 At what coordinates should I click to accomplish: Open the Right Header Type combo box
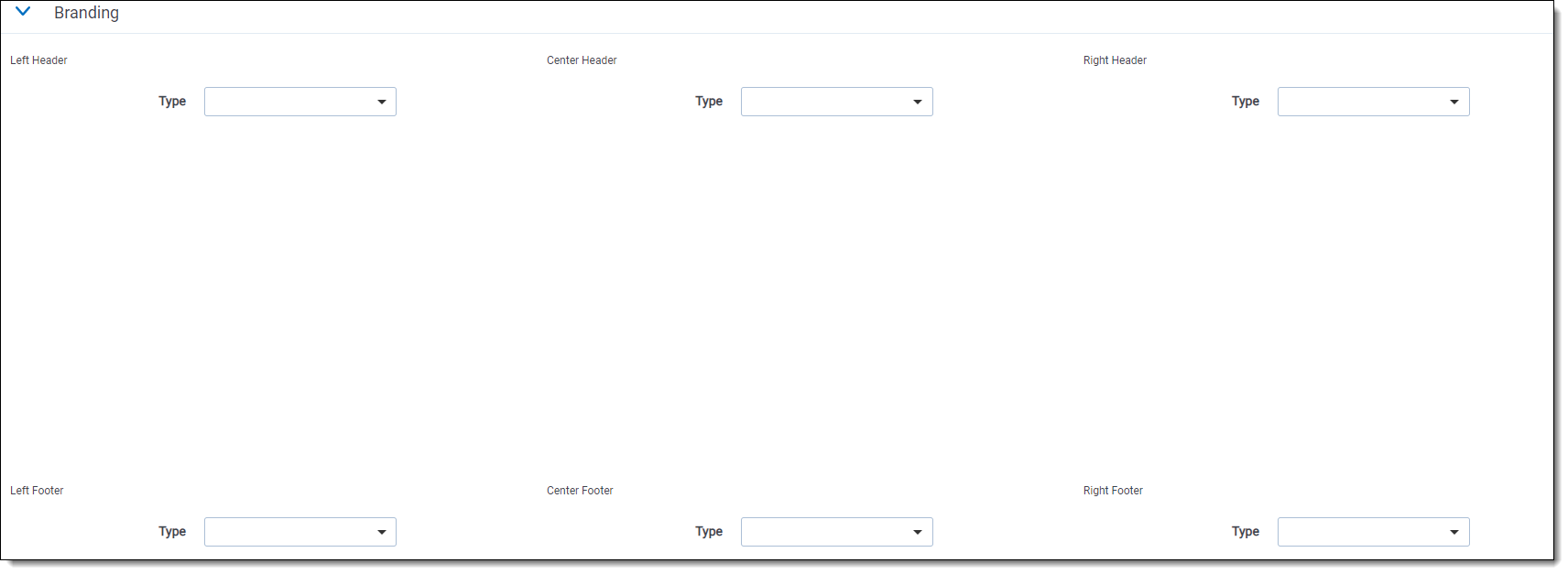[x=1361, y=102]
